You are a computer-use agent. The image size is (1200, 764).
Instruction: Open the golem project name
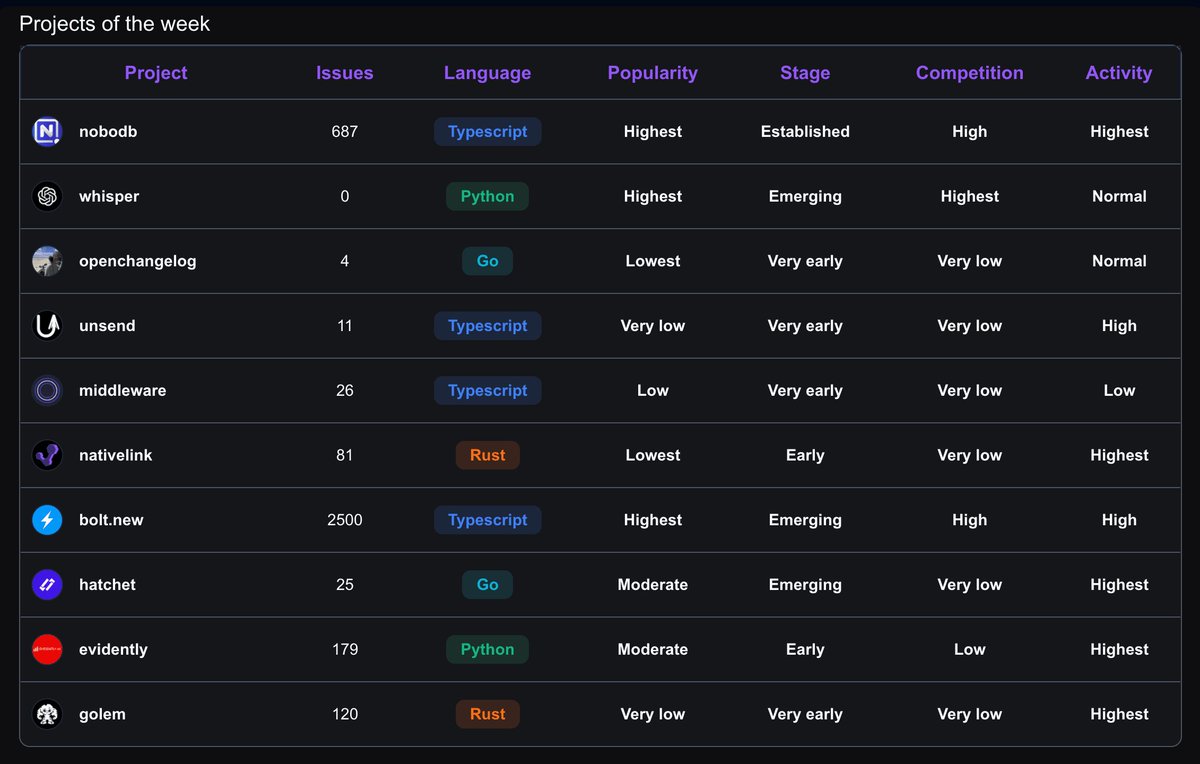click(102, 714)
